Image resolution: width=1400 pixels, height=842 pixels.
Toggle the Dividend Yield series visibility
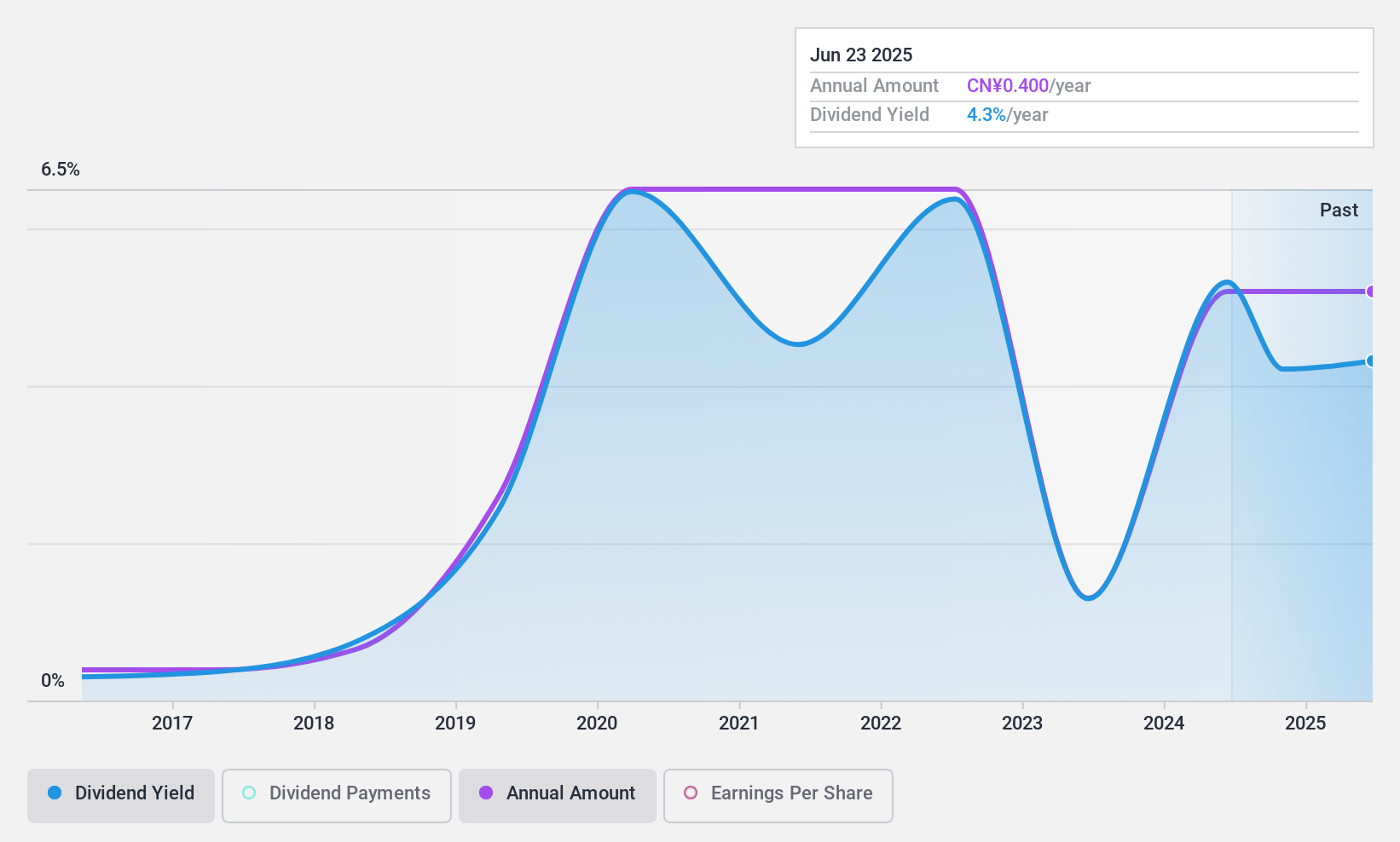tap(120, 793)
